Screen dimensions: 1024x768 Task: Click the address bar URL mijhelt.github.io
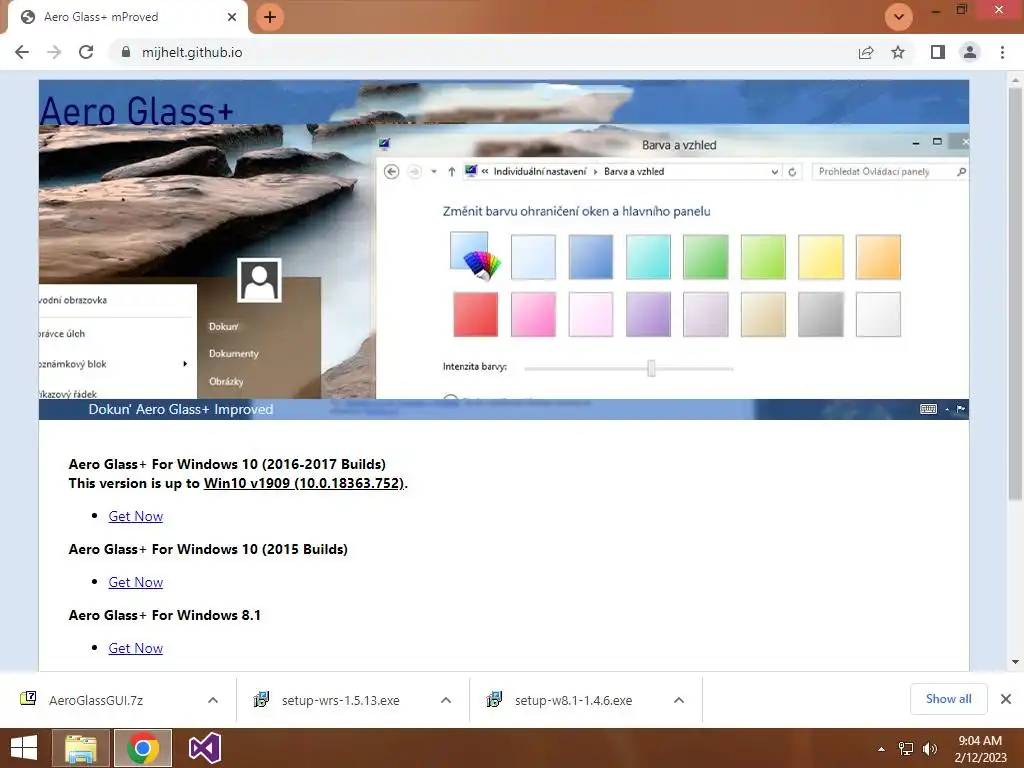pos(192,52)
